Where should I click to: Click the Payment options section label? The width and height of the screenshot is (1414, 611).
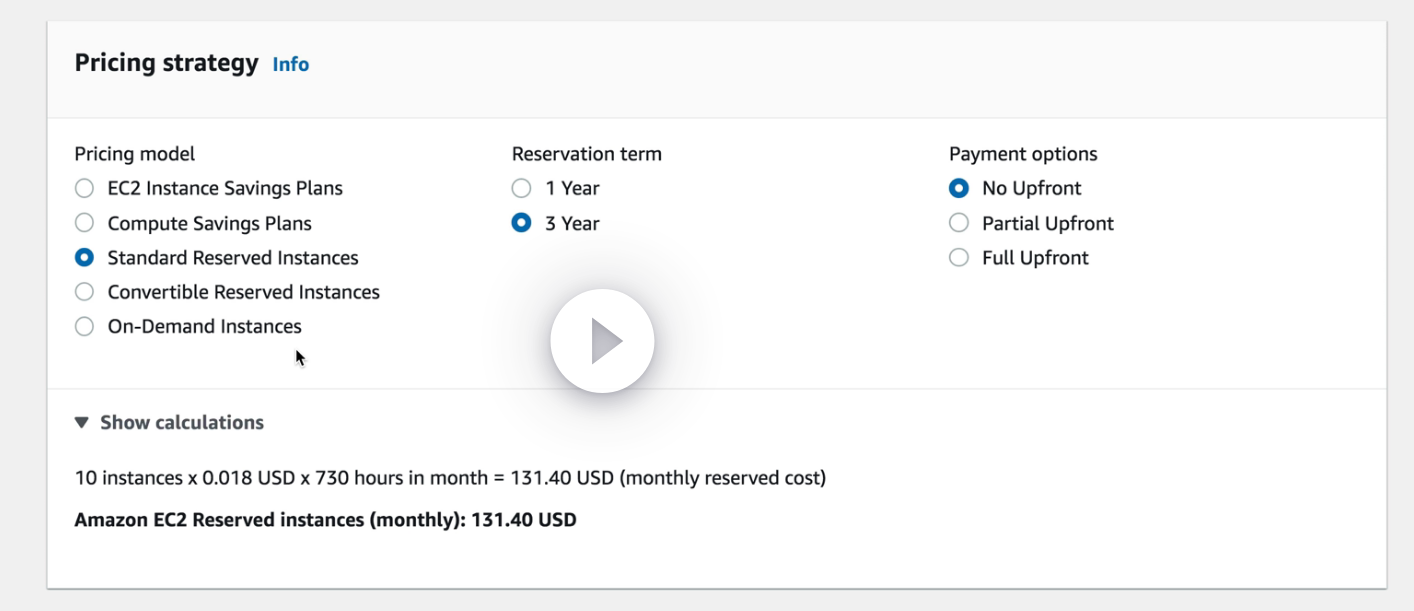[x=1023, y=154]
